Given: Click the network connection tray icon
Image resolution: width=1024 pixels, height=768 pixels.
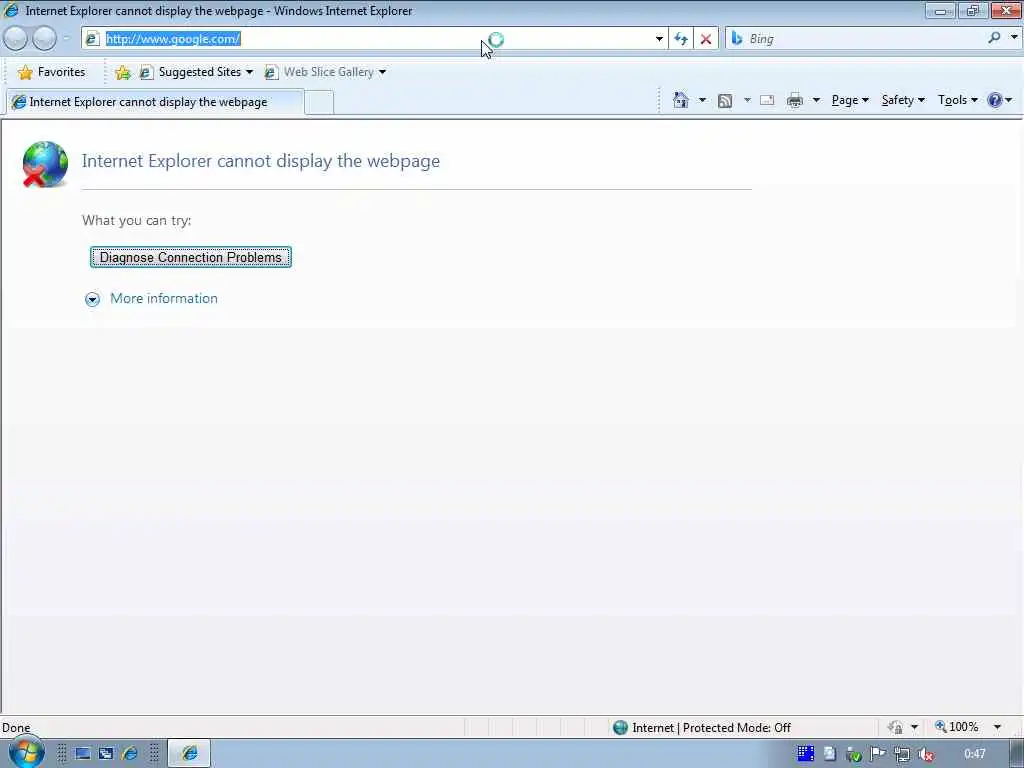Looking at the screenshot, I should 902,754.
